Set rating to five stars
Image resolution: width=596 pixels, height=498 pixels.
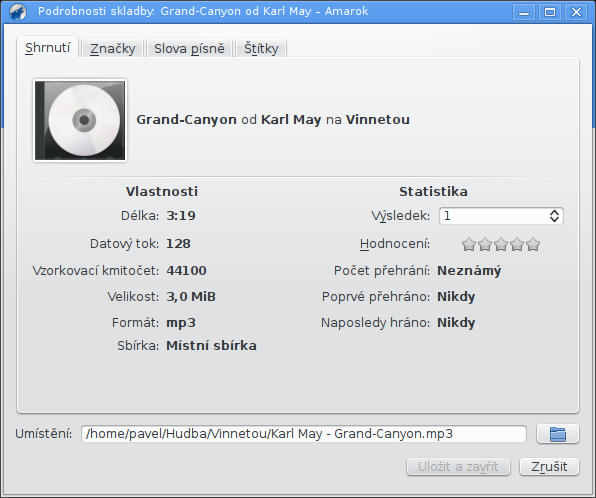[x=533, y=244]
